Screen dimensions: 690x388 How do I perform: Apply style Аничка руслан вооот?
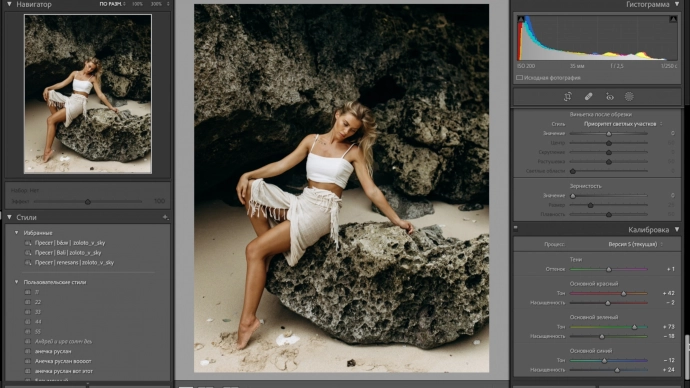click(63, 361)
